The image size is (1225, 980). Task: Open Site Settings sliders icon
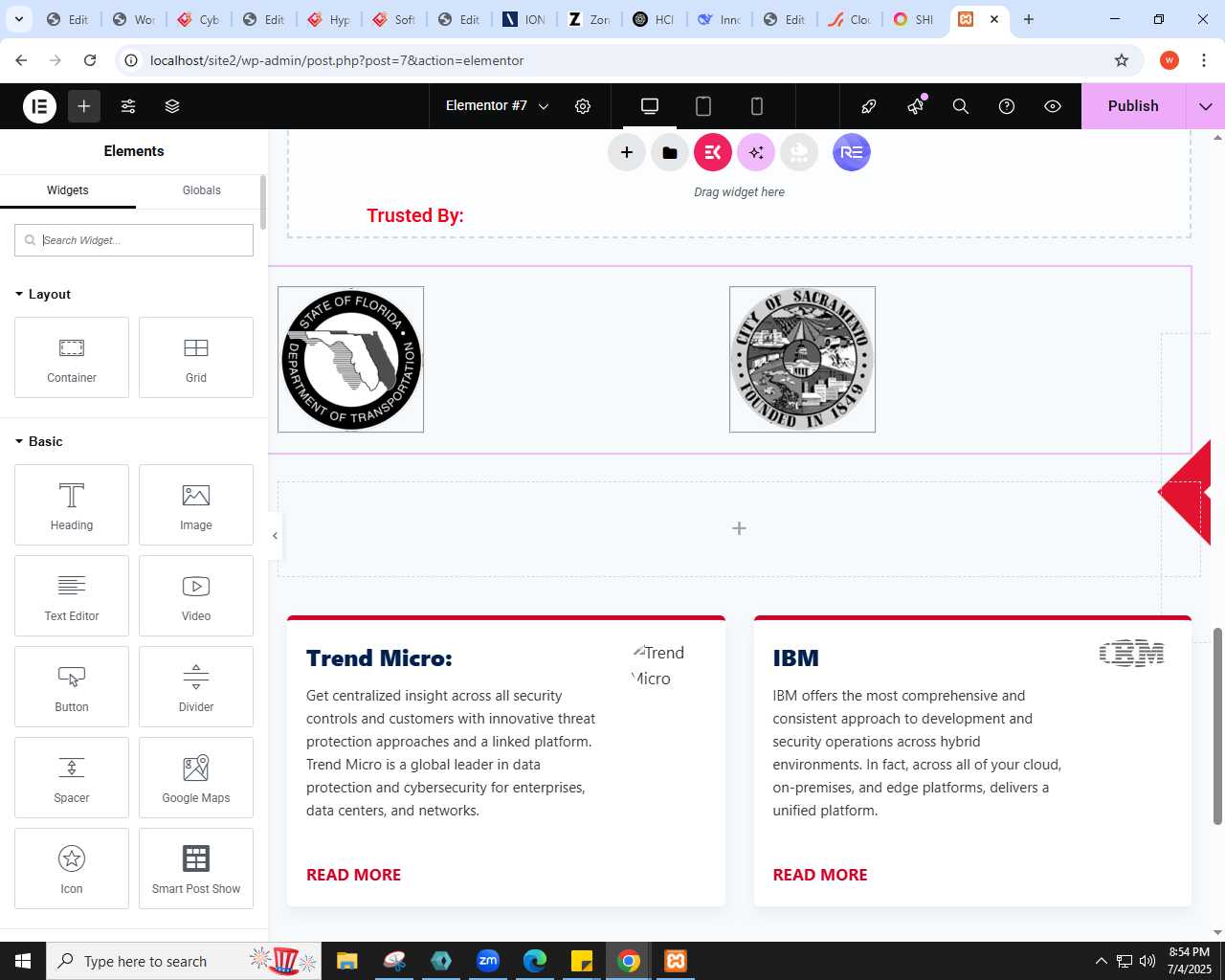coord(128,106)
